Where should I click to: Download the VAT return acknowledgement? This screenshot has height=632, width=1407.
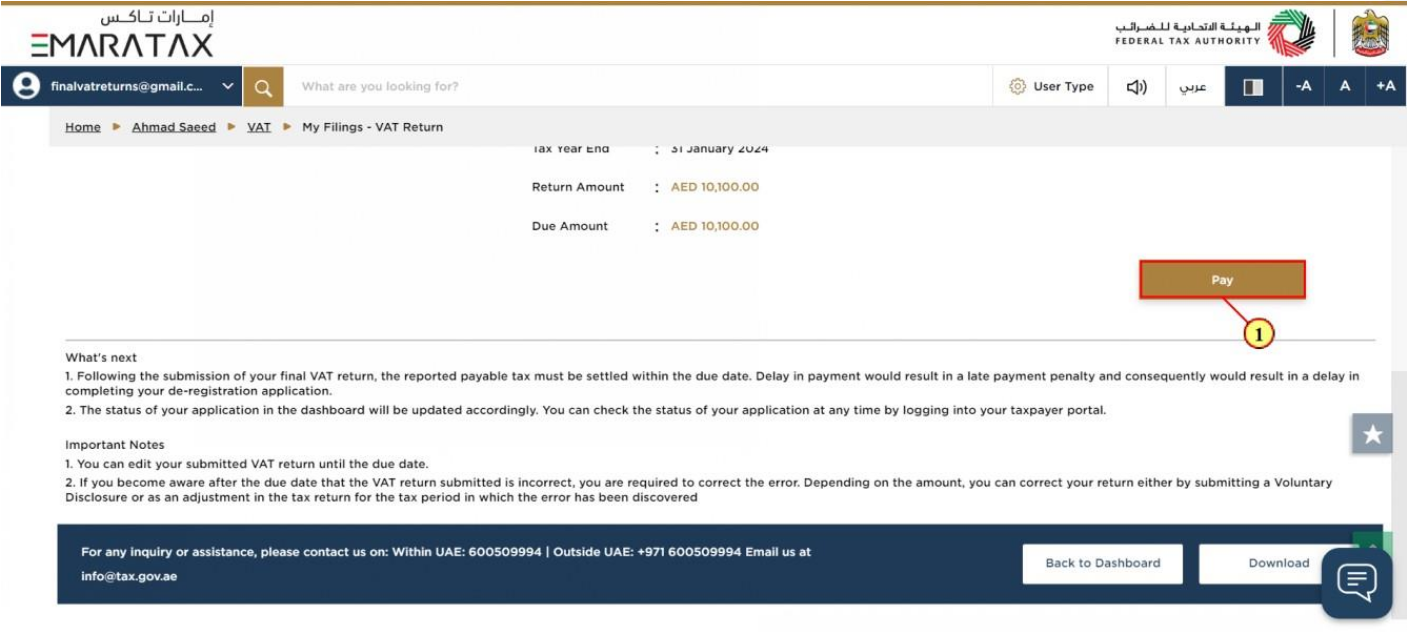pos(1279,563)
